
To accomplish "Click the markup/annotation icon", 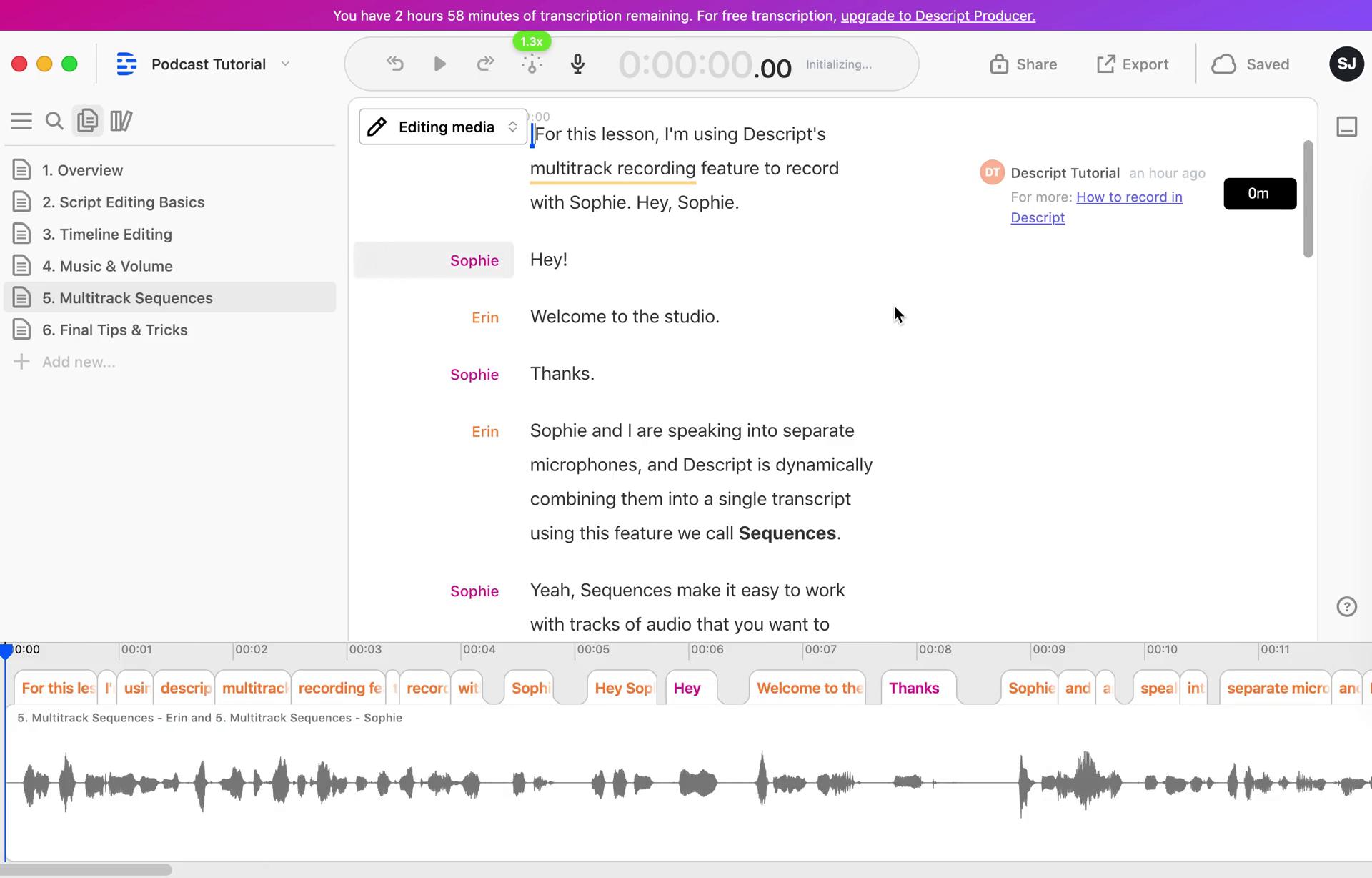I will click(x=121, y=120).
